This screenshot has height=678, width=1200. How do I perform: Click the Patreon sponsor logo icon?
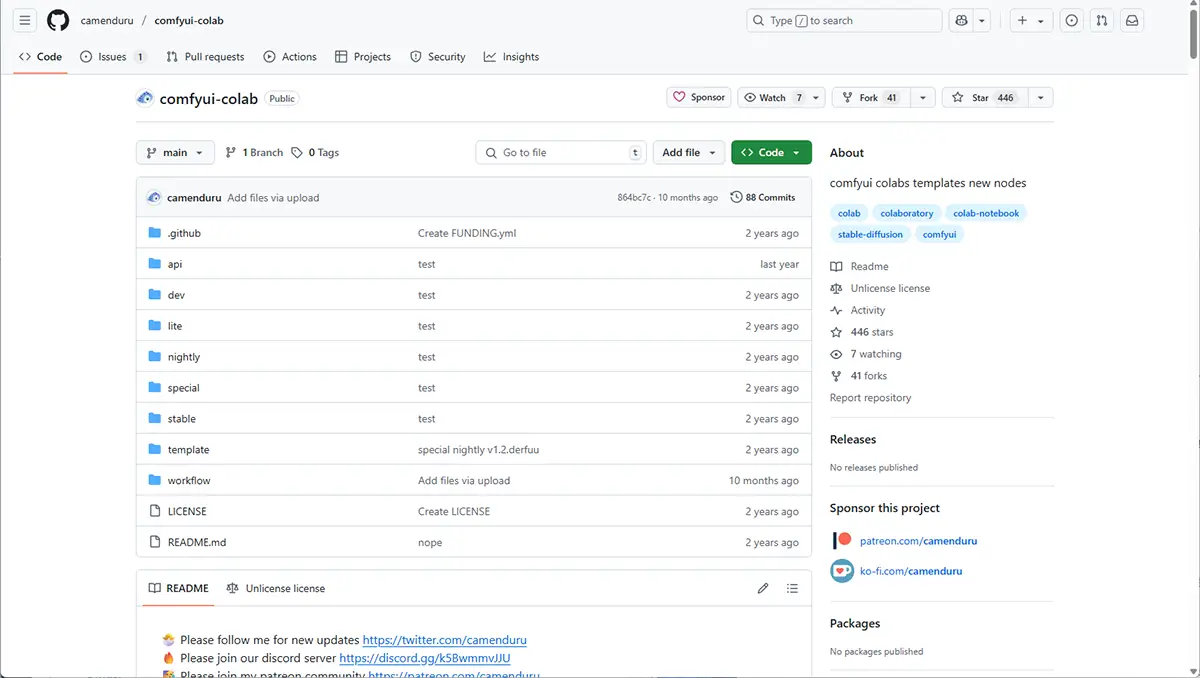coord(842,540)
